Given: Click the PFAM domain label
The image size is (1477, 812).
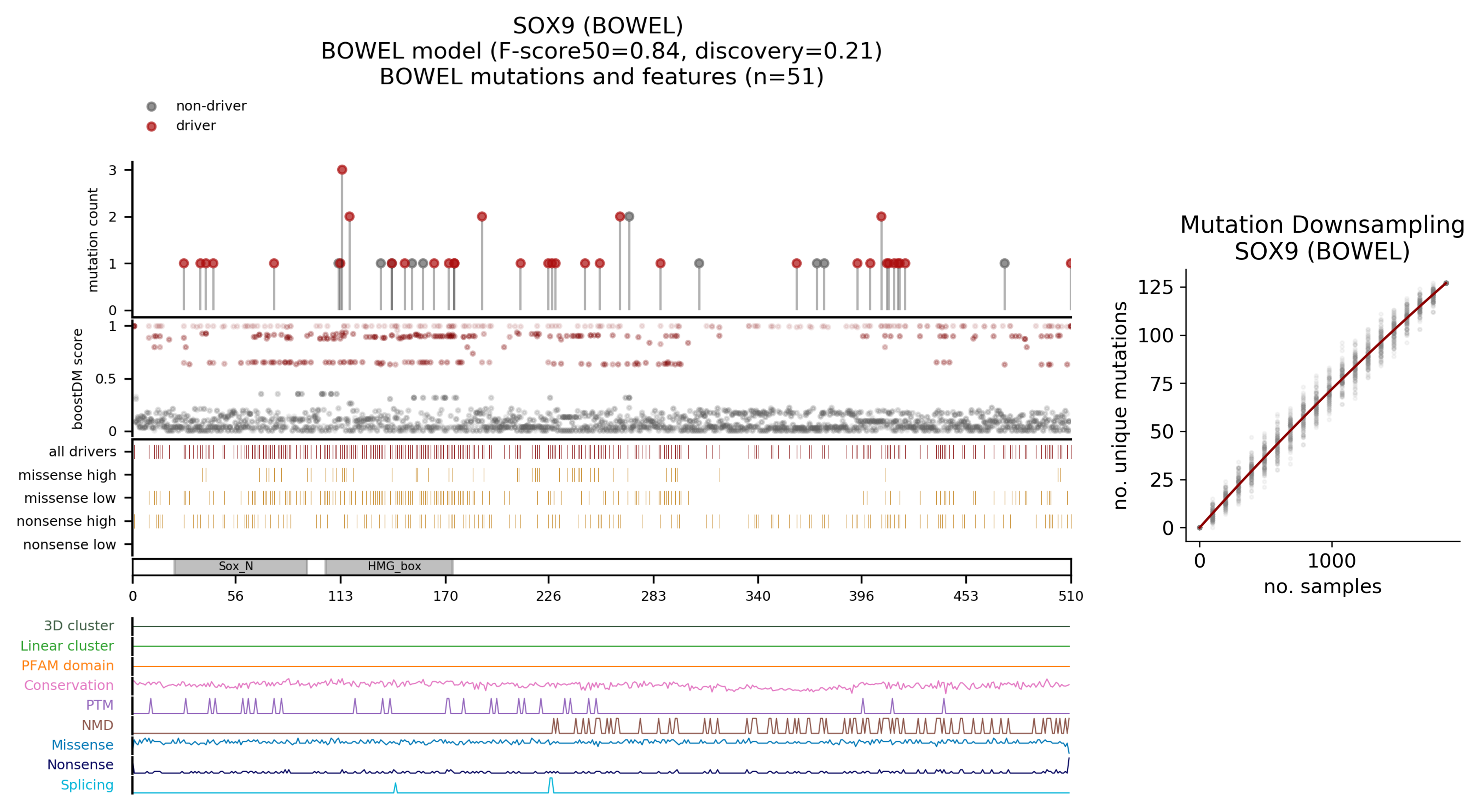Looking at the screenshot, I should tap(68, 665).
